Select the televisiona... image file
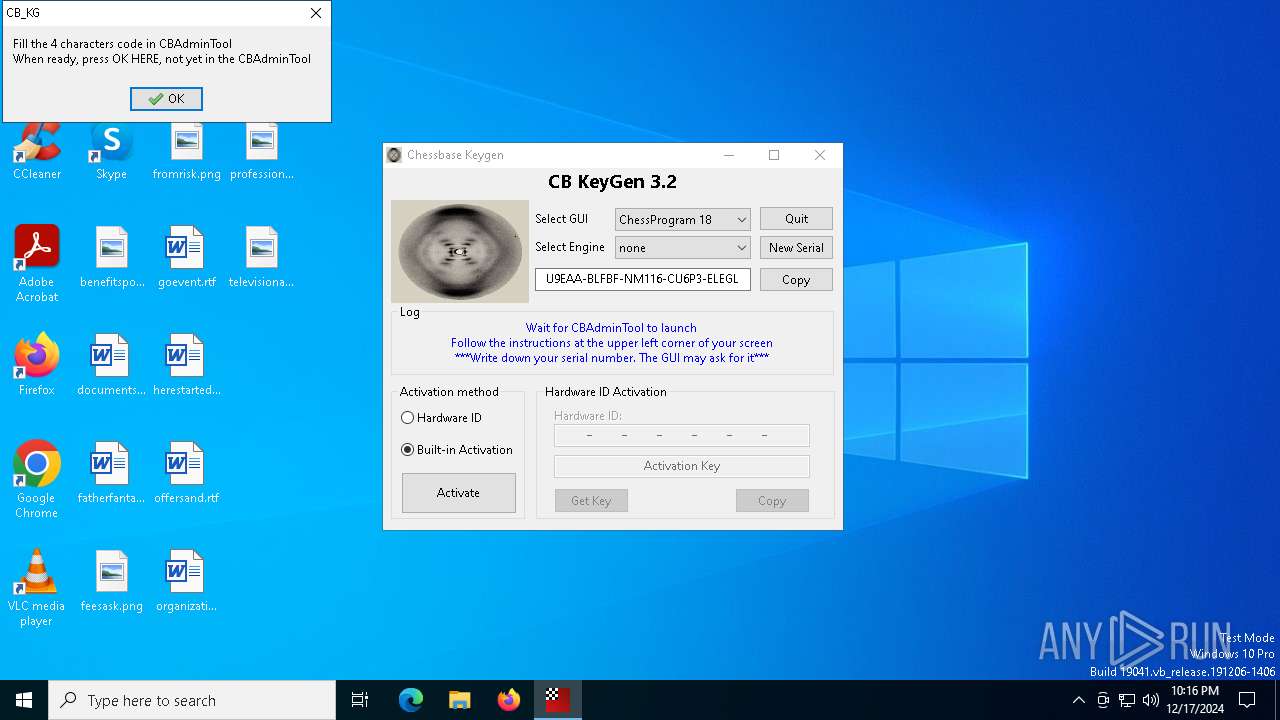This screenshot has height=720, width=1280. (x=261, y=258)
